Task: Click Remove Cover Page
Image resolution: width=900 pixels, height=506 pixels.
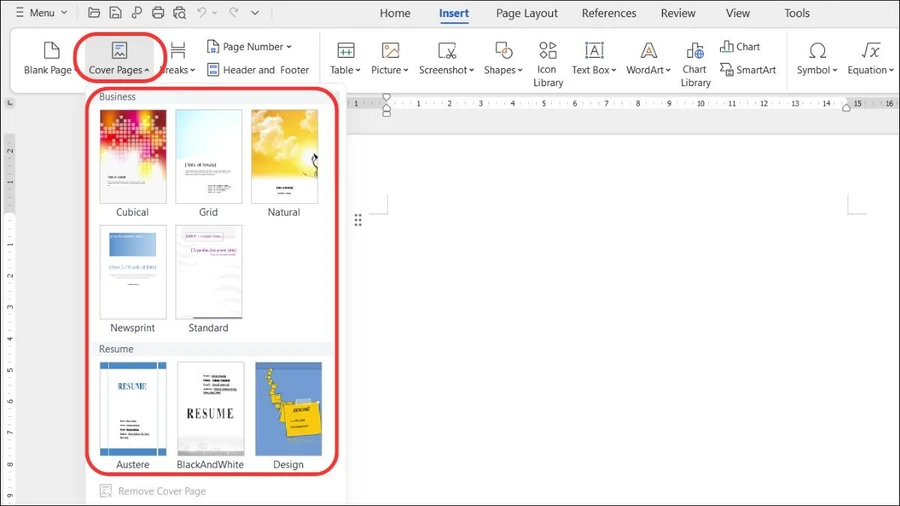Action: click(x=153, y=491)
